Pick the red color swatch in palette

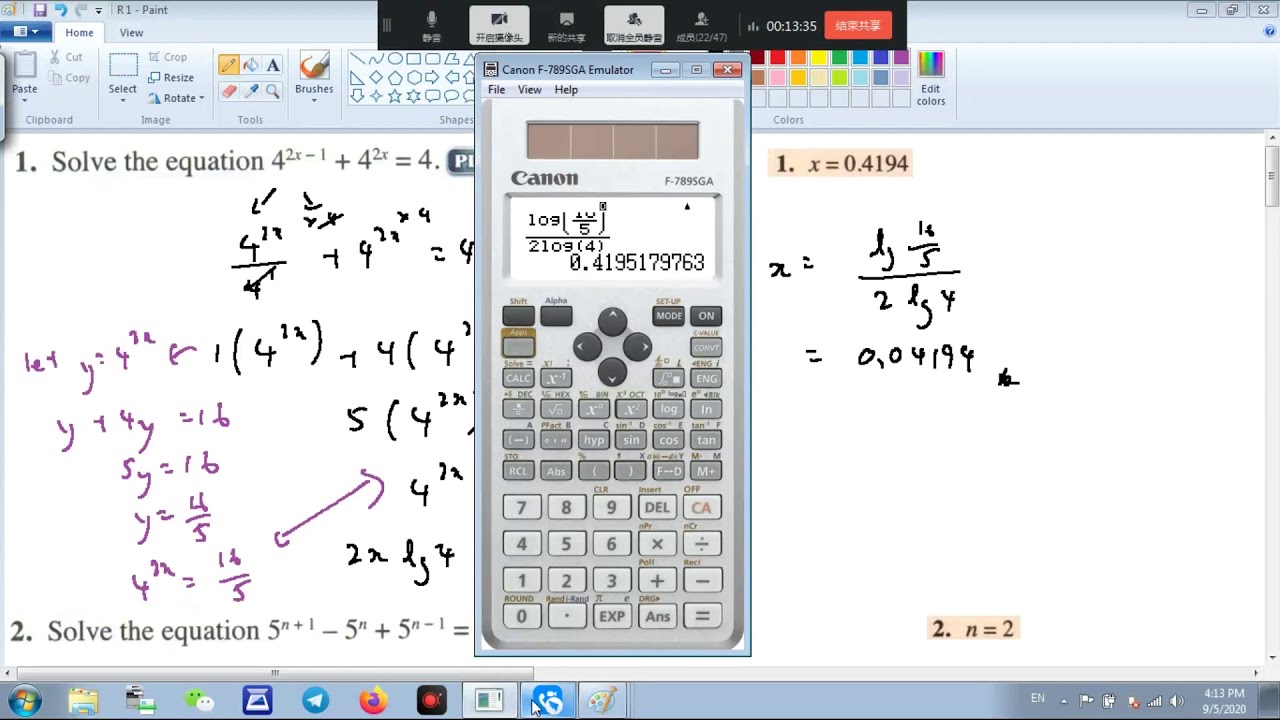(x=777, y=58)
